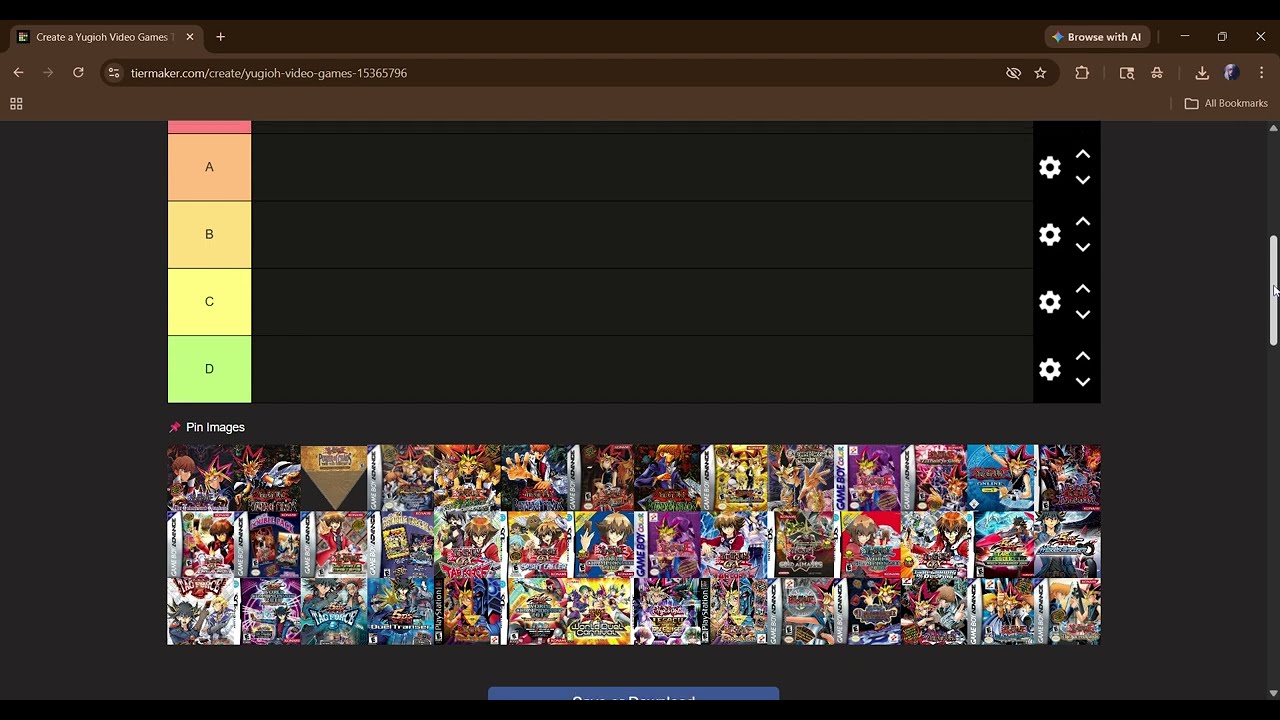Select the purple Game Boy Color cover in first row
1280x720 pixels.
click(x=868, y=478)
